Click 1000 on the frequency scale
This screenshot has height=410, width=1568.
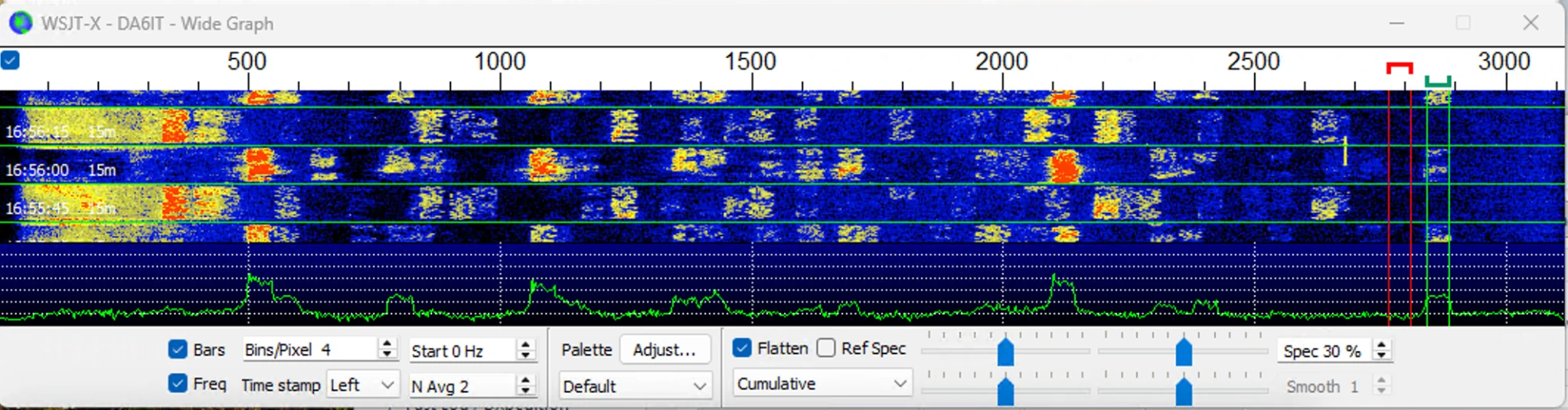point(500,61)
